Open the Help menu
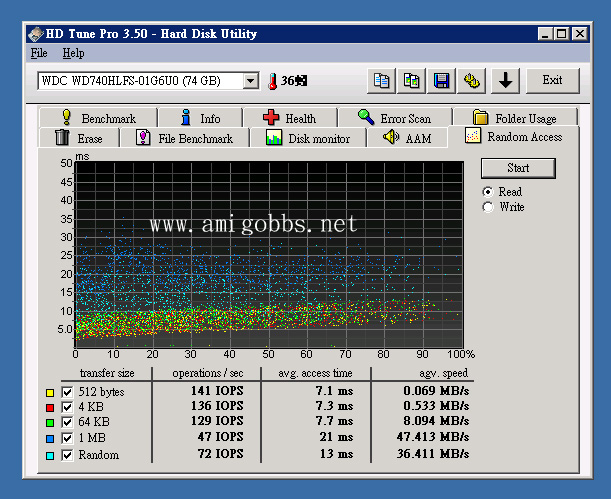The height and width of the screenshot is (499, 611). (x=73, y=53)
